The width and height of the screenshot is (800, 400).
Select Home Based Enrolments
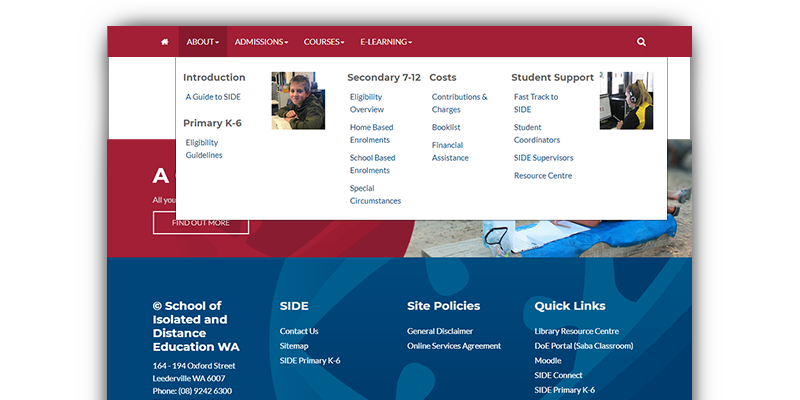pos(371,134)
